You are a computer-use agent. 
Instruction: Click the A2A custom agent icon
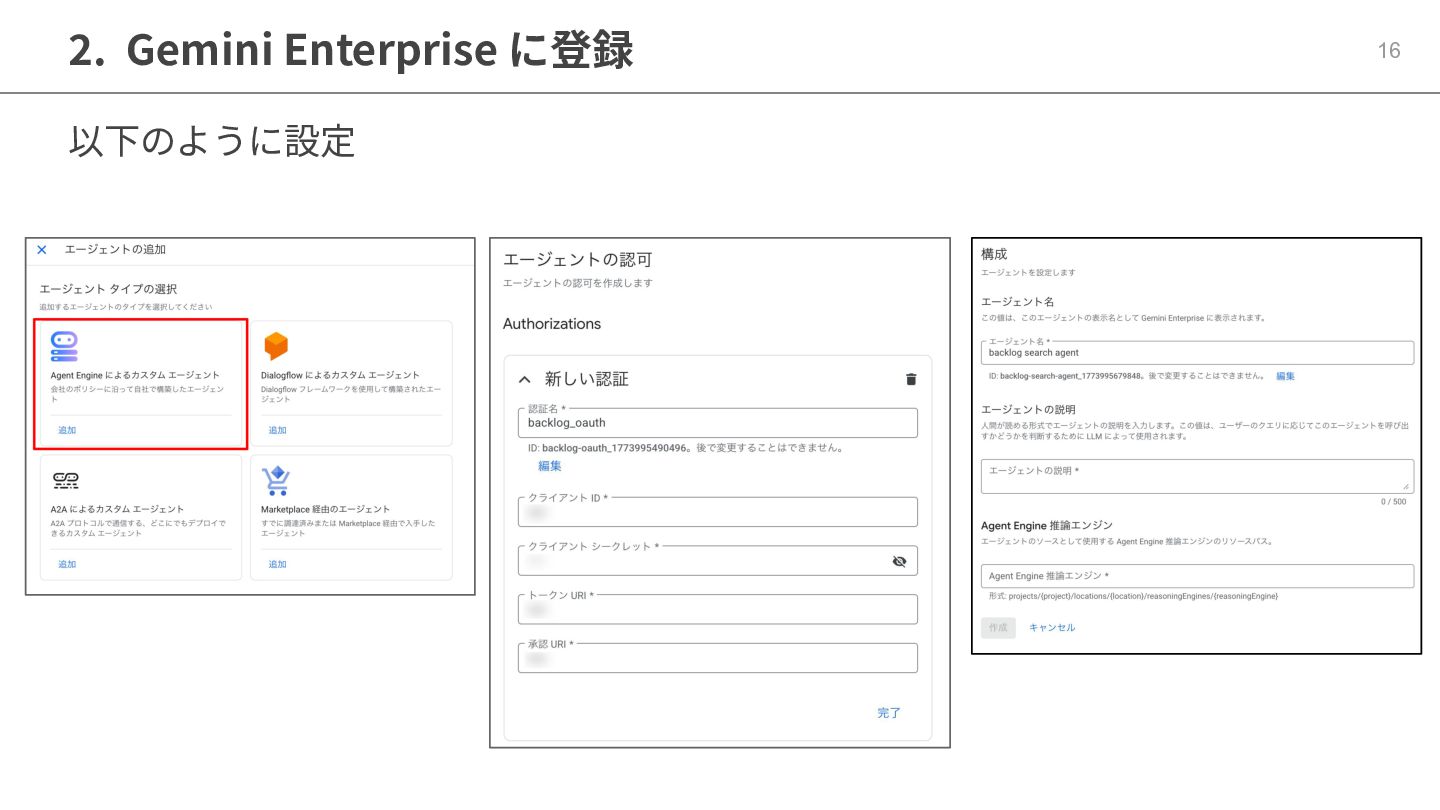click(66, 481)
